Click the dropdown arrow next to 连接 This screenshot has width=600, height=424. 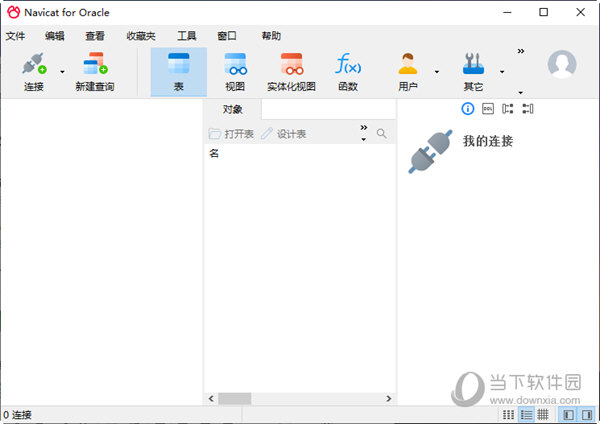click(x=62, y=72)
